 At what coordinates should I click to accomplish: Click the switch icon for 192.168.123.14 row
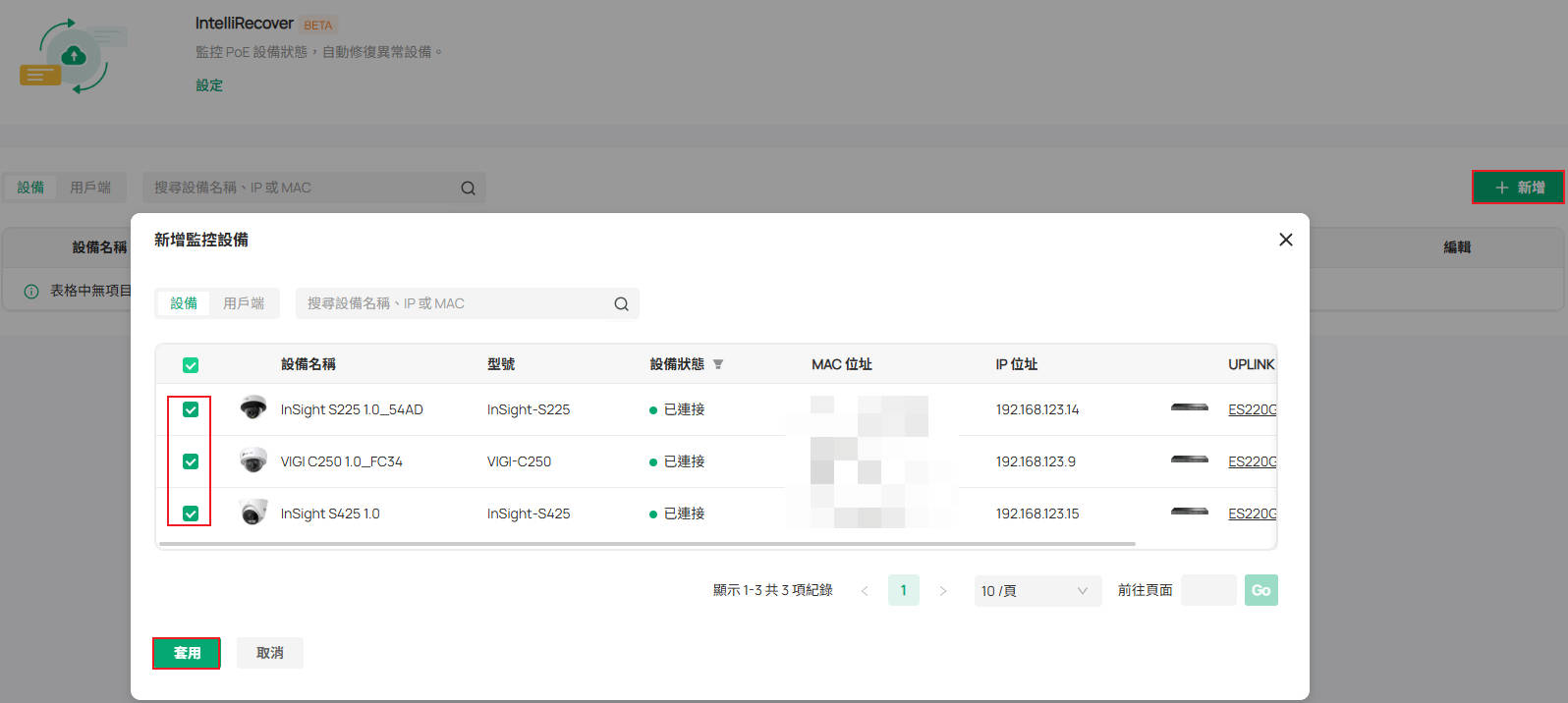(1189, 407)
